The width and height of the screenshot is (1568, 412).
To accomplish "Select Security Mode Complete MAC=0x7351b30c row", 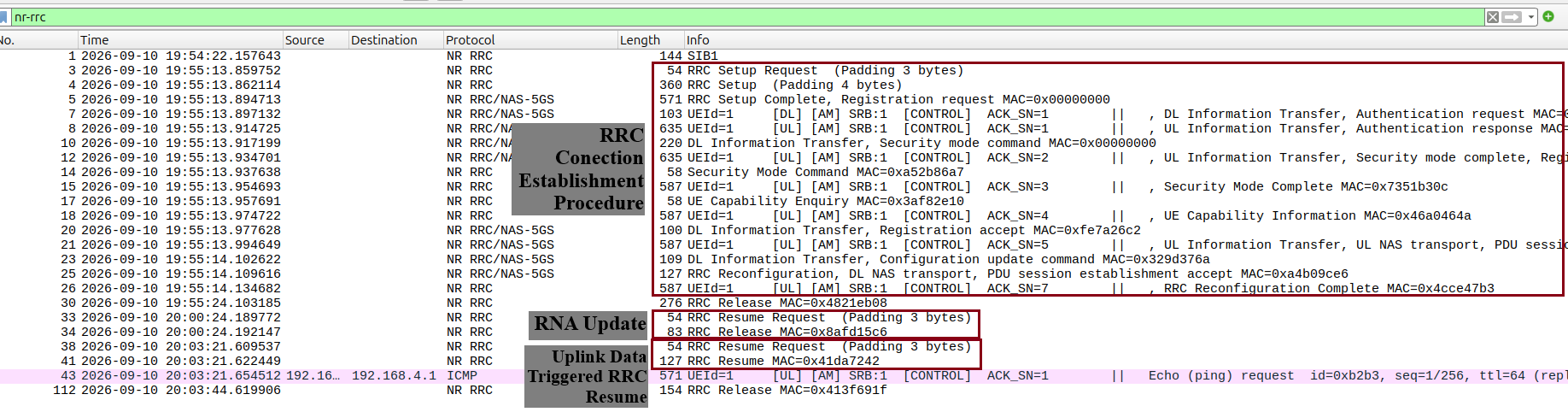I will coord(784,187).
